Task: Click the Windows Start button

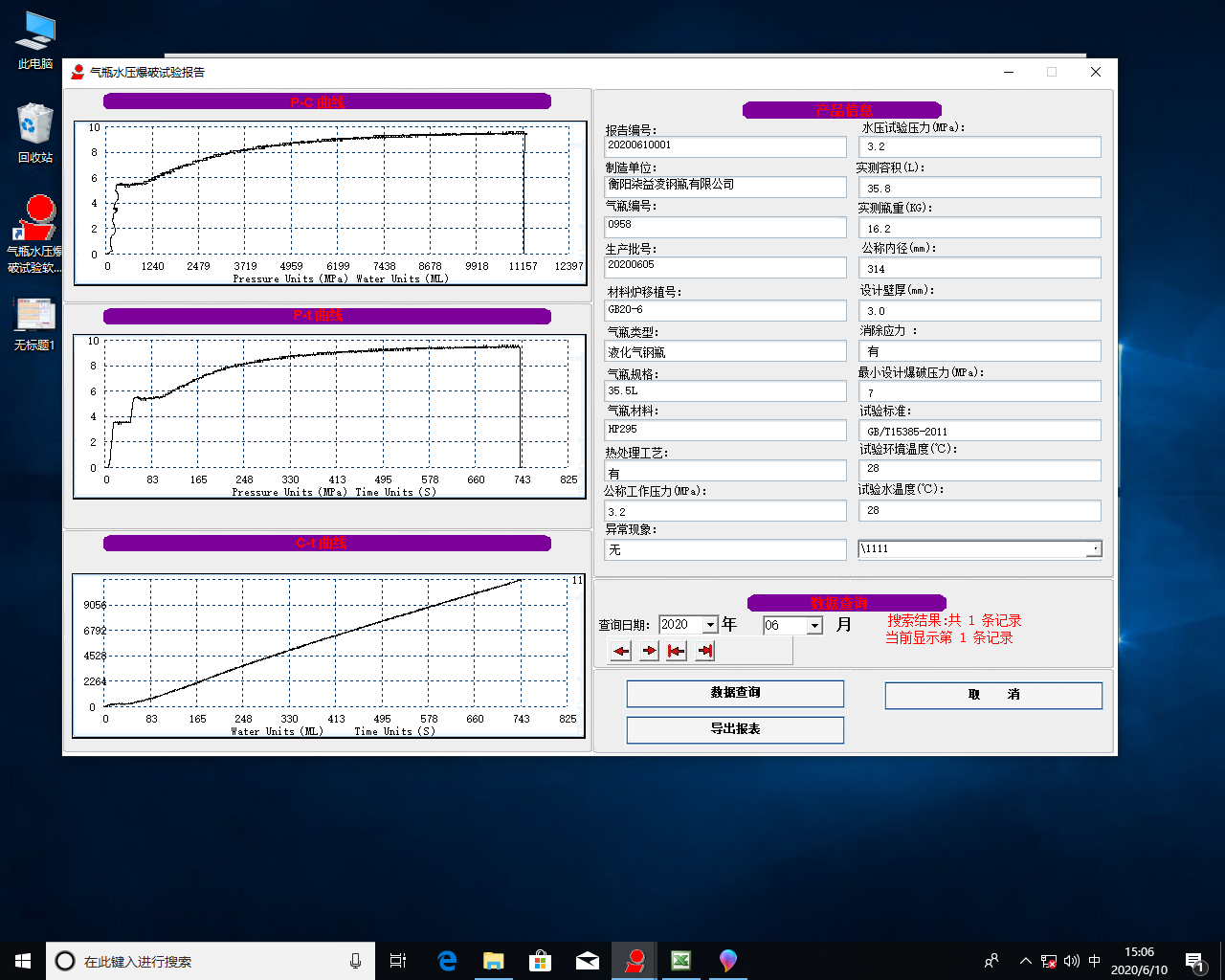Action: tap(23, 961)
